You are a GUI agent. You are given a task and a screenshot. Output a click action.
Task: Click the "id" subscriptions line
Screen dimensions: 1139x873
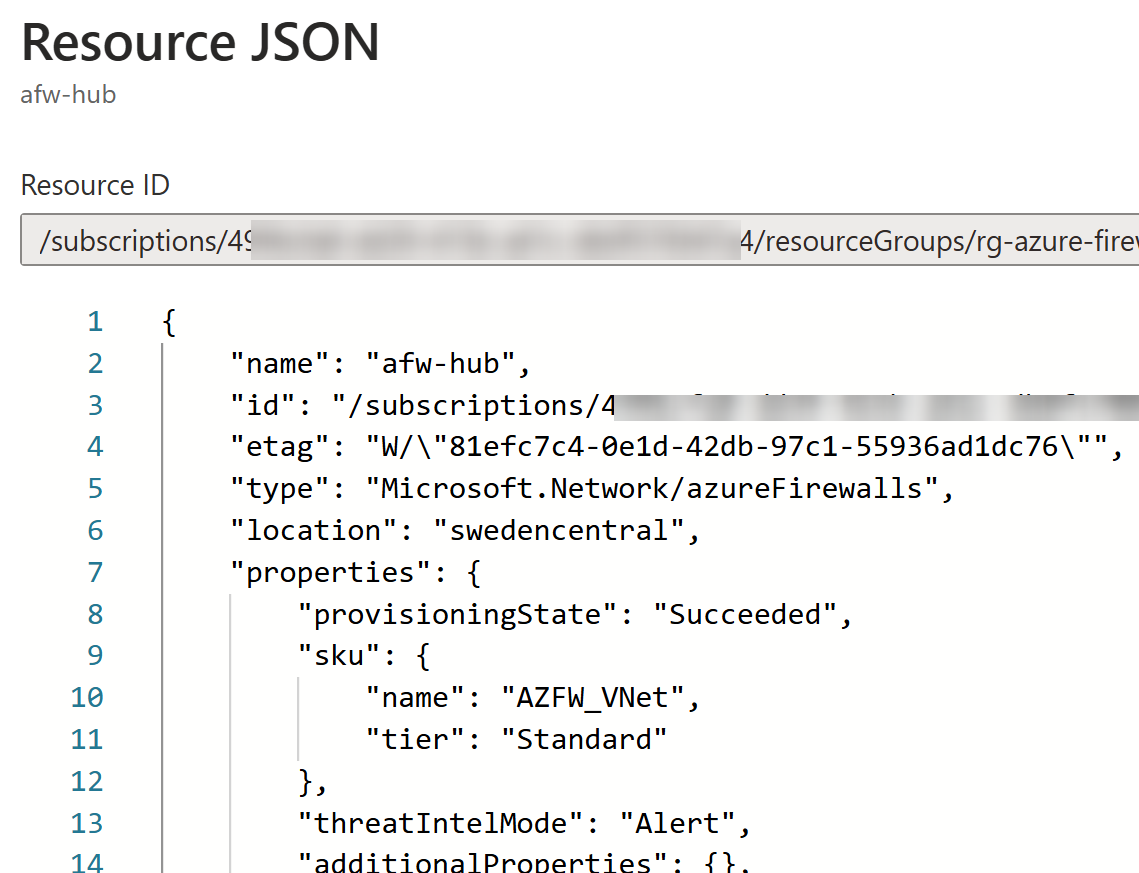pyautogui.click(x=684, y=405)
